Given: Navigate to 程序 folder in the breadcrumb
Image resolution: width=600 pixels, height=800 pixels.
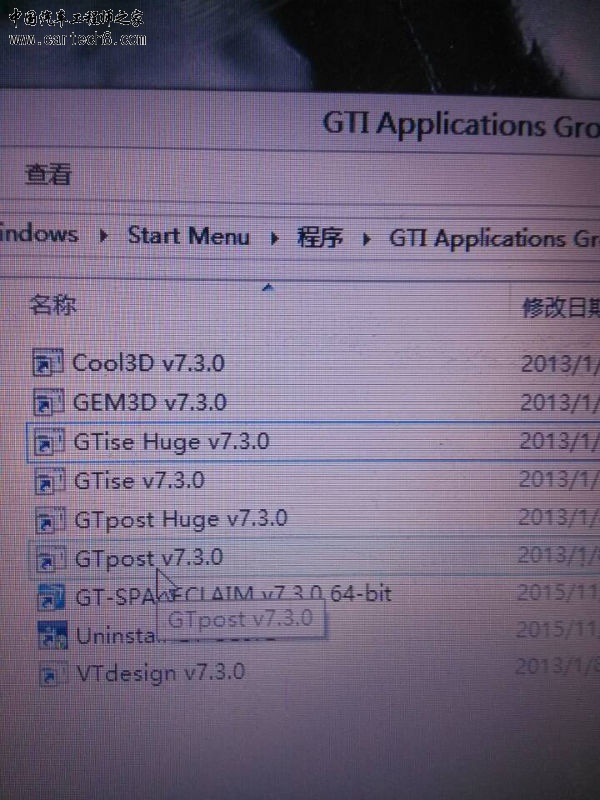Looking at the screenshot, I should [320, 238].
